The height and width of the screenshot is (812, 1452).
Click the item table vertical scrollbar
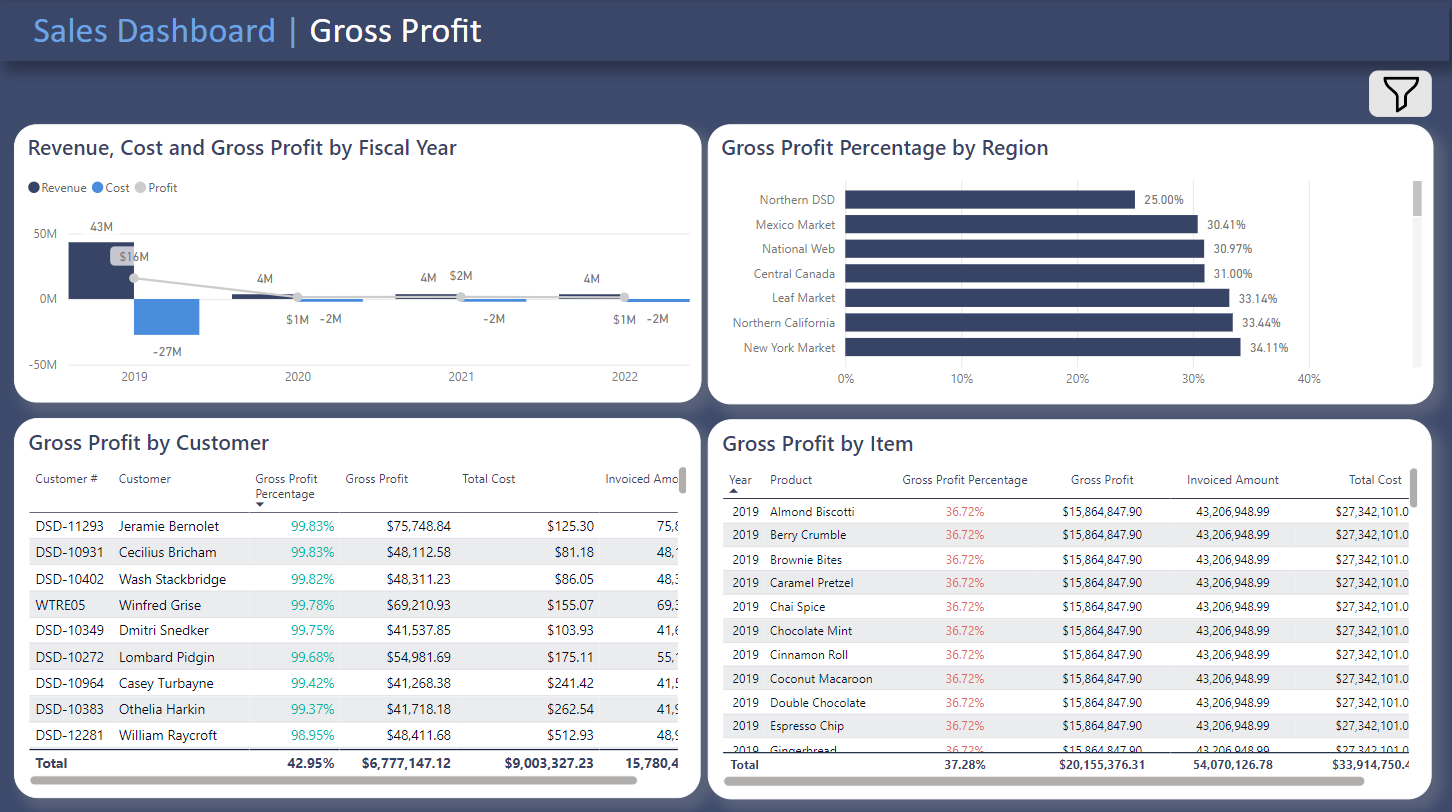tap(1414, 487)
